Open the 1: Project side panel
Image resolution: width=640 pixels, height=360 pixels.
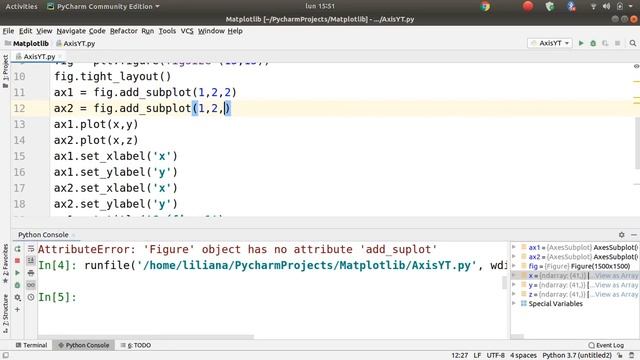[5, 71]
